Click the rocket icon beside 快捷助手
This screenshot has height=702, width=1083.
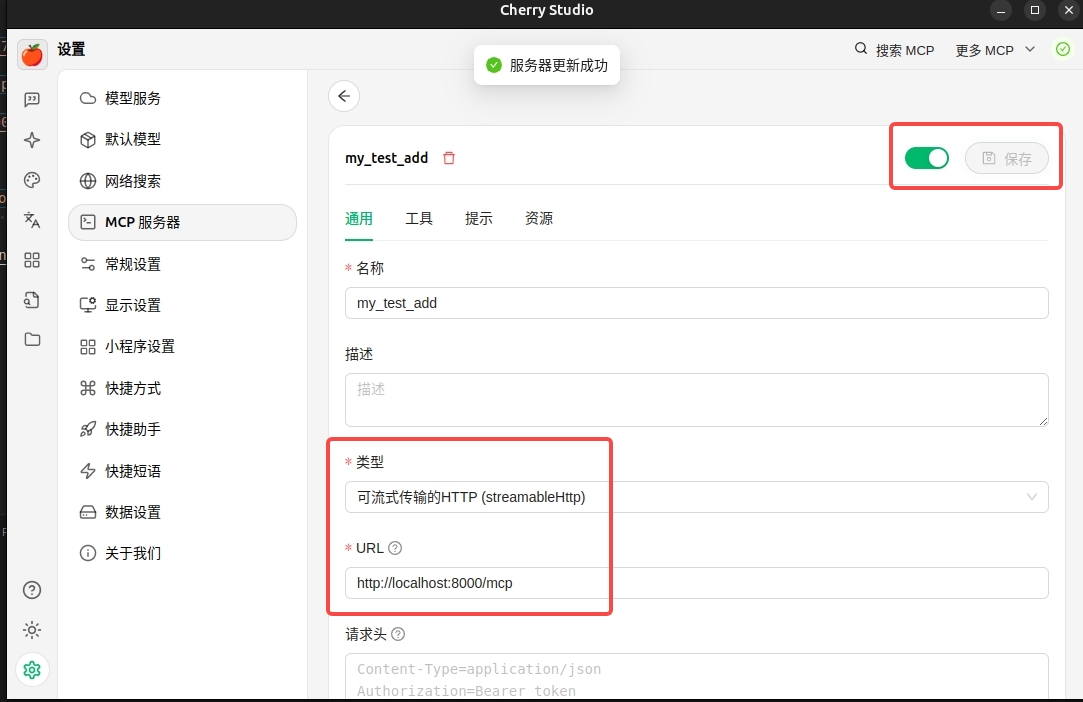click(x=88, y=429)
